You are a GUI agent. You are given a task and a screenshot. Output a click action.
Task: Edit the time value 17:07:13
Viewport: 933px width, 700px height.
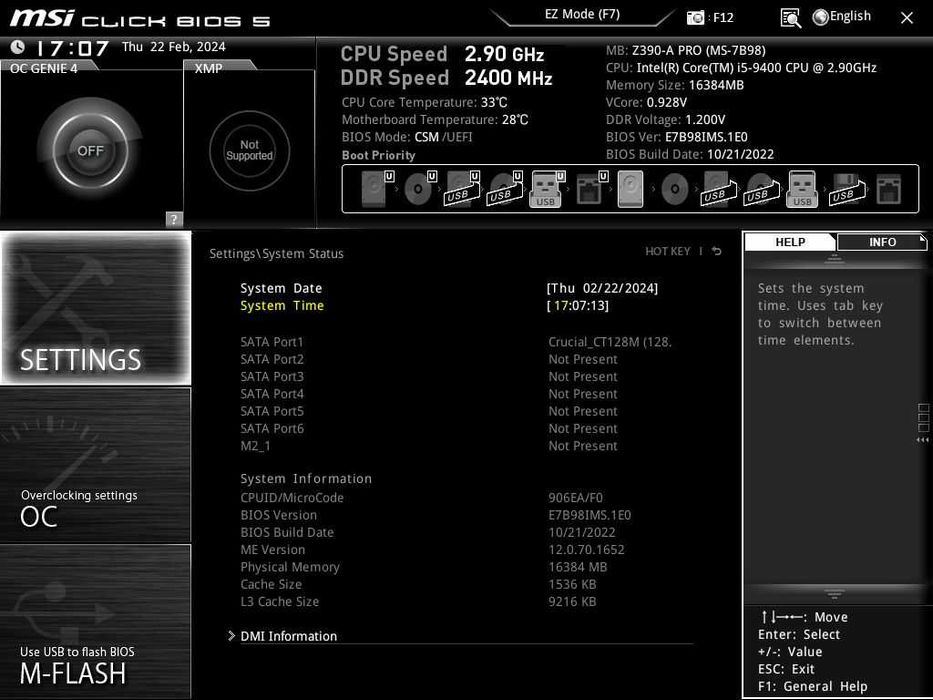(578, 305)
